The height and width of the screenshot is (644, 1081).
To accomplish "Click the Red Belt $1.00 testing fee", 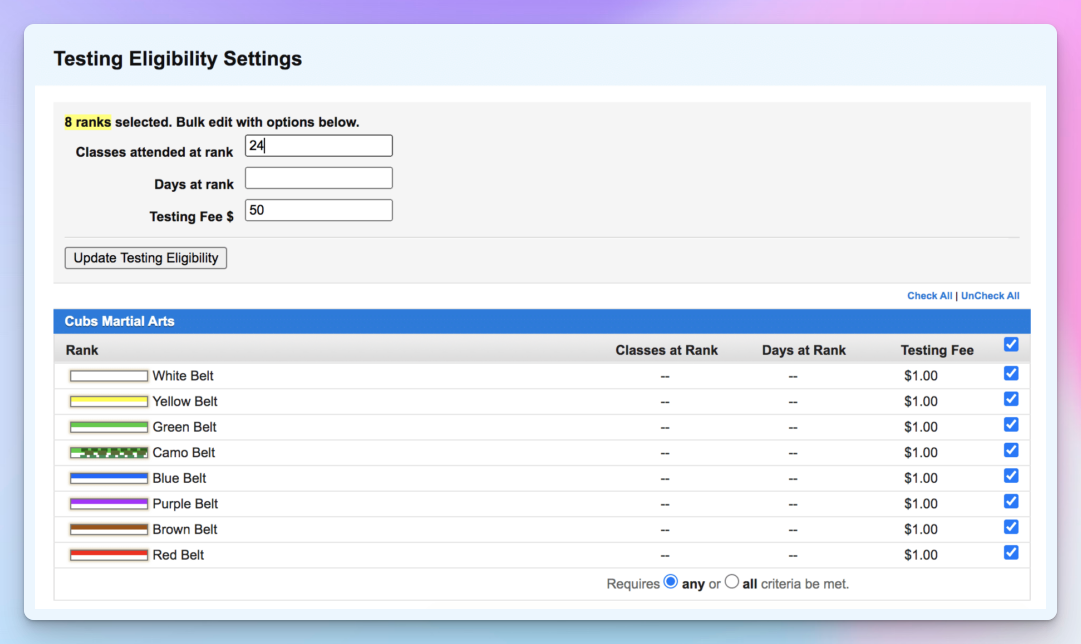I will point(920,554).
